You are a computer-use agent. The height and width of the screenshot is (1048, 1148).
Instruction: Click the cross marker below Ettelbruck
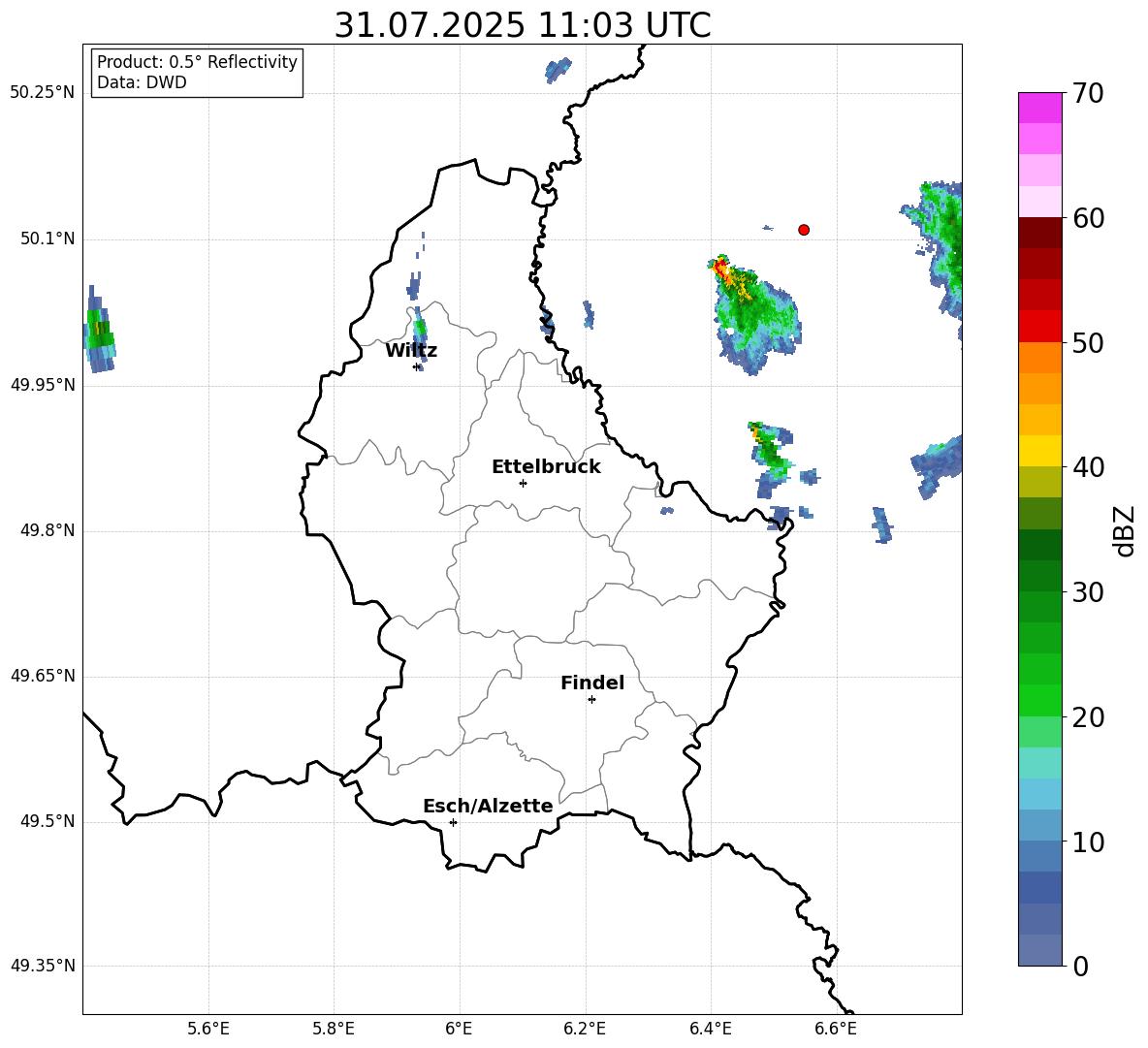[523, 483]
